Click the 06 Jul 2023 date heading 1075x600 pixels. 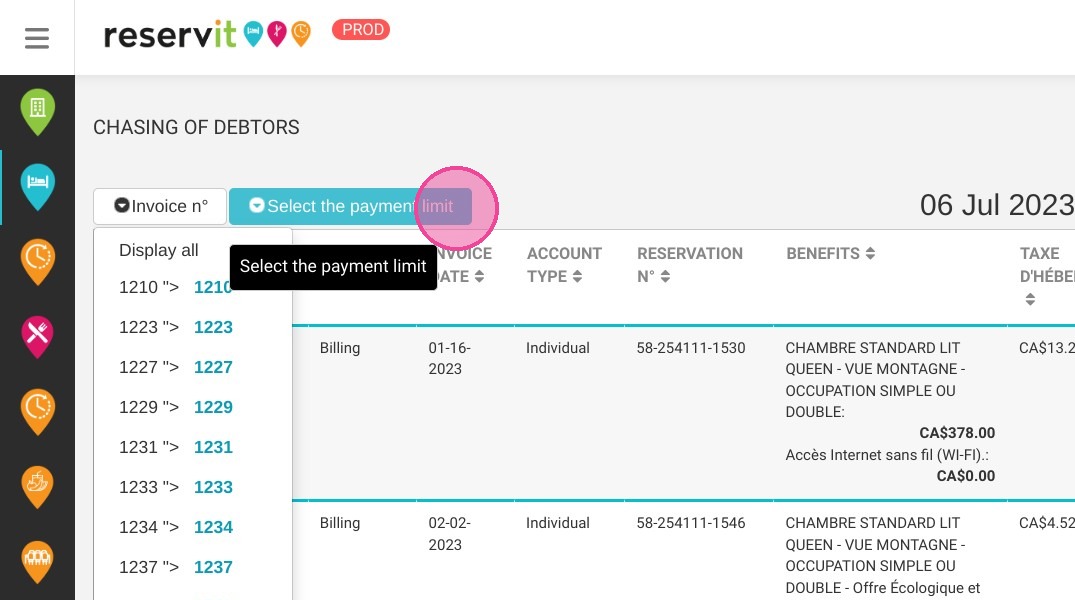point(997,205)
